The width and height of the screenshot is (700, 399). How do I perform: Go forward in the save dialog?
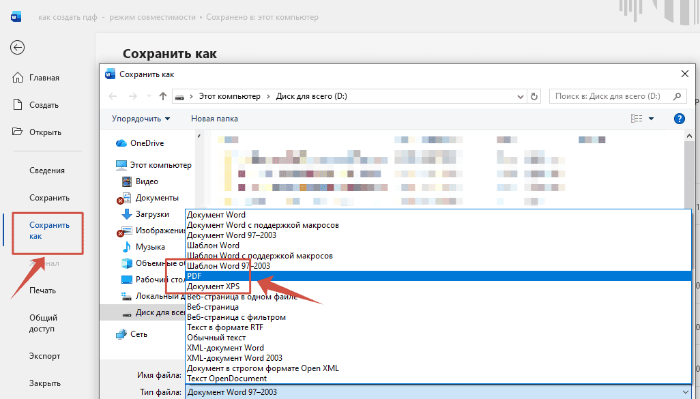133,96
